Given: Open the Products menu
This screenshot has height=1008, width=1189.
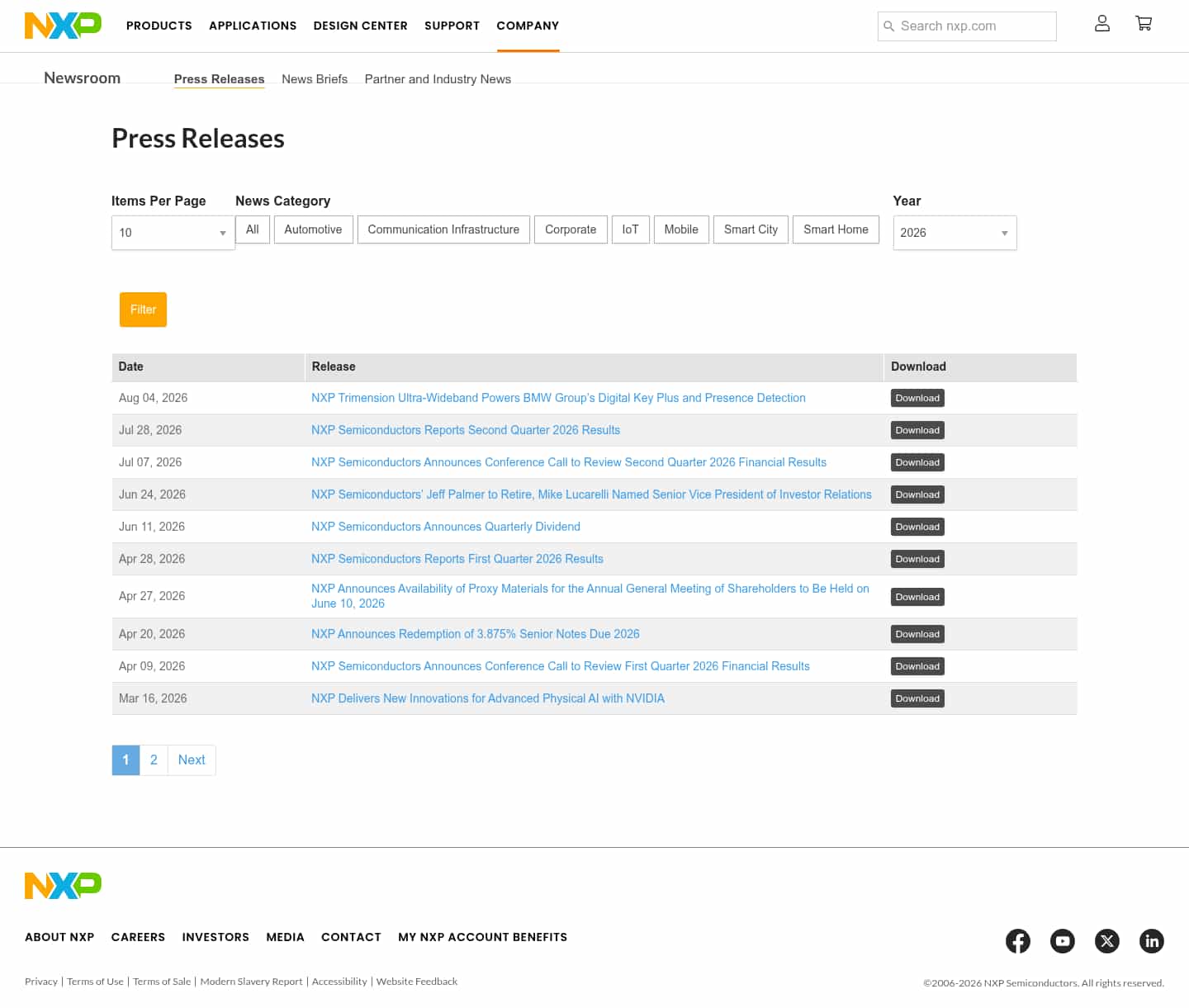Looking at the screenshot, I should [159, 26].
